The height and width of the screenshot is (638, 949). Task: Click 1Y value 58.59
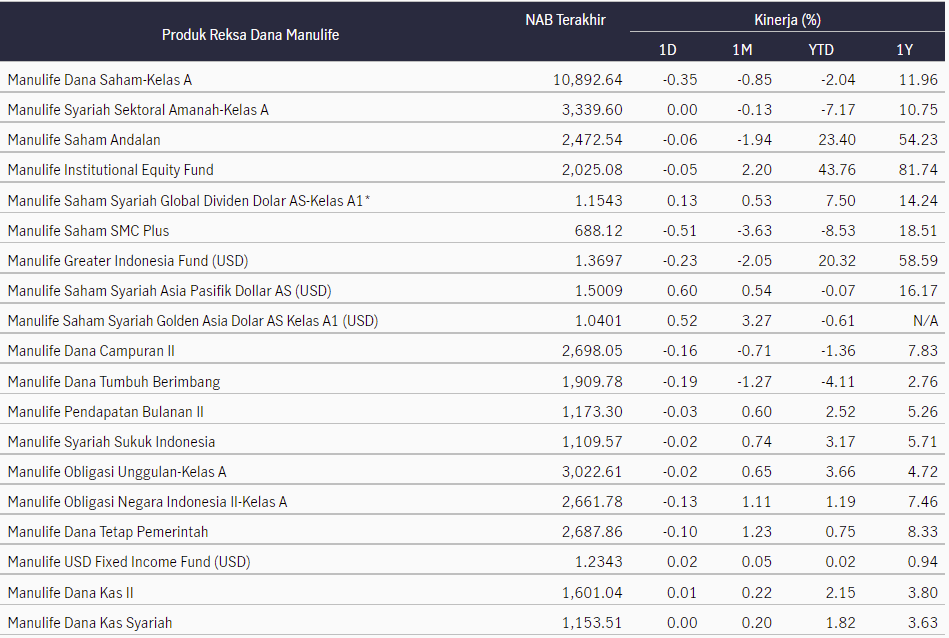[918, 261]
